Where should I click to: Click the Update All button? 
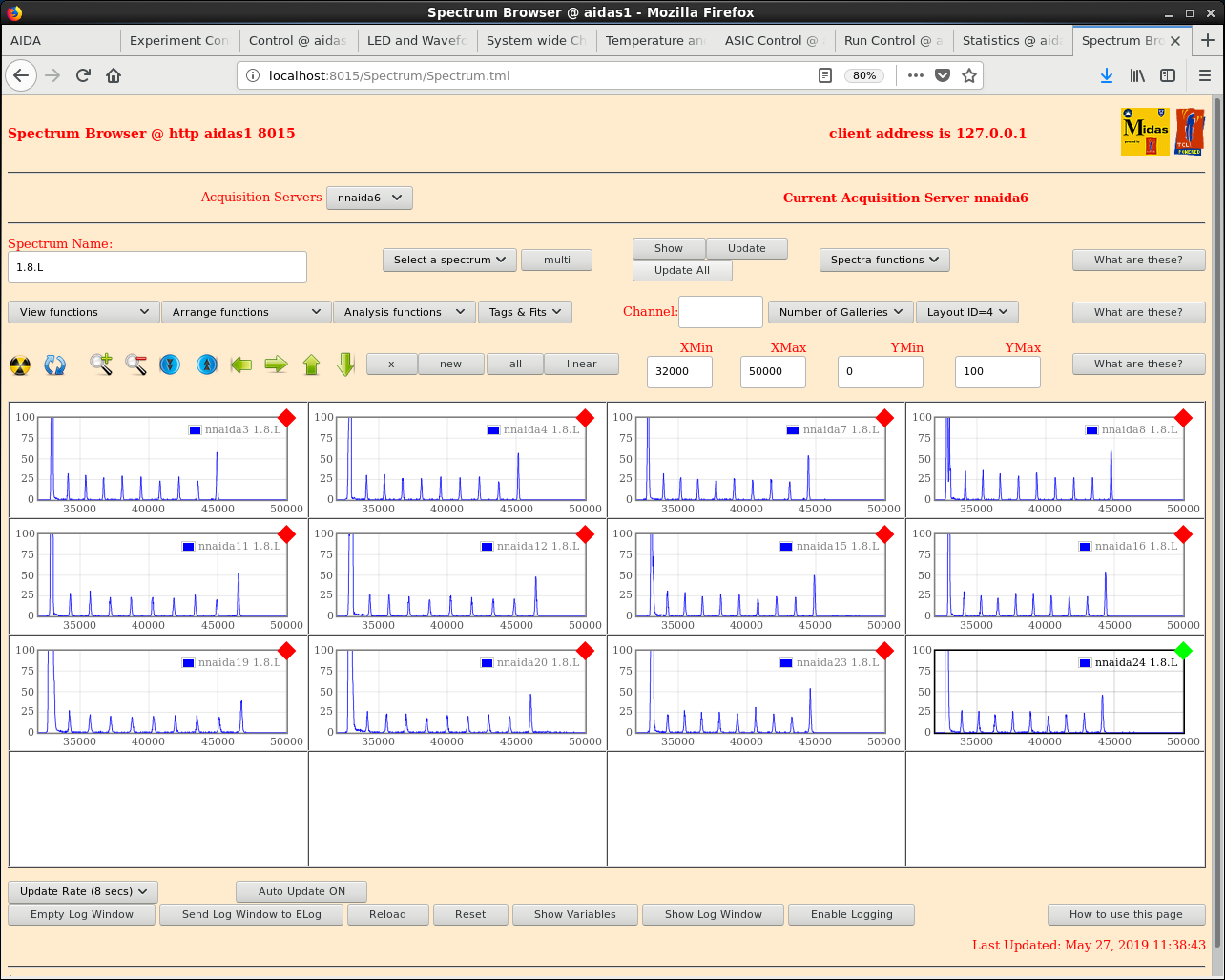[x=682, y=270]
